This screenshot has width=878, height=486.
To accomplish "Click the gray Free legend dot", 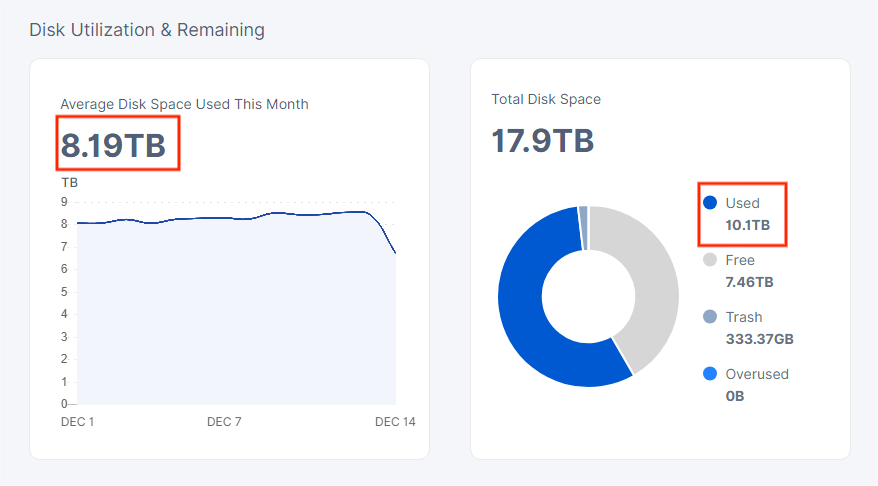I will click(x=710, y=260).
